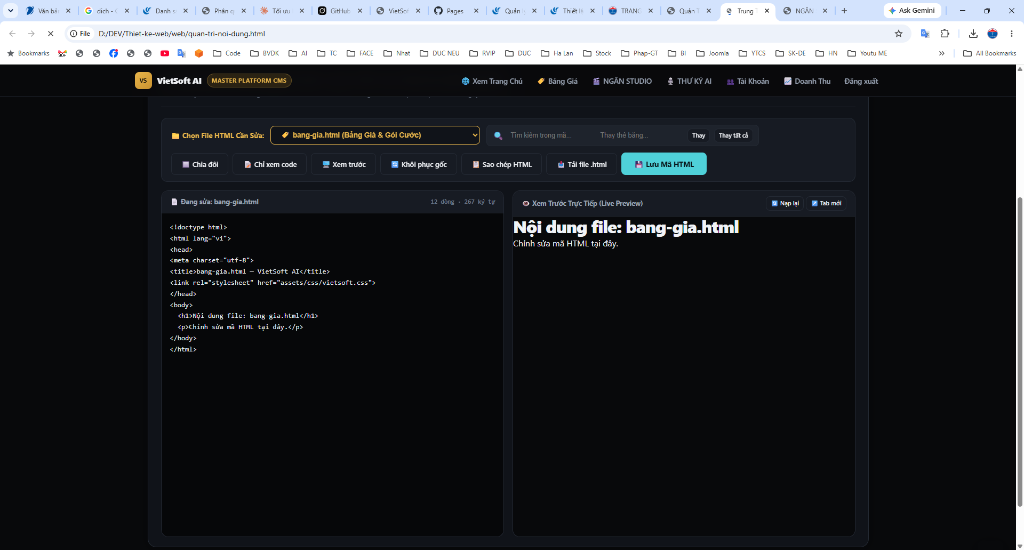Switch to the GitHub tab
1024x550 pixels.
[334, 10]
